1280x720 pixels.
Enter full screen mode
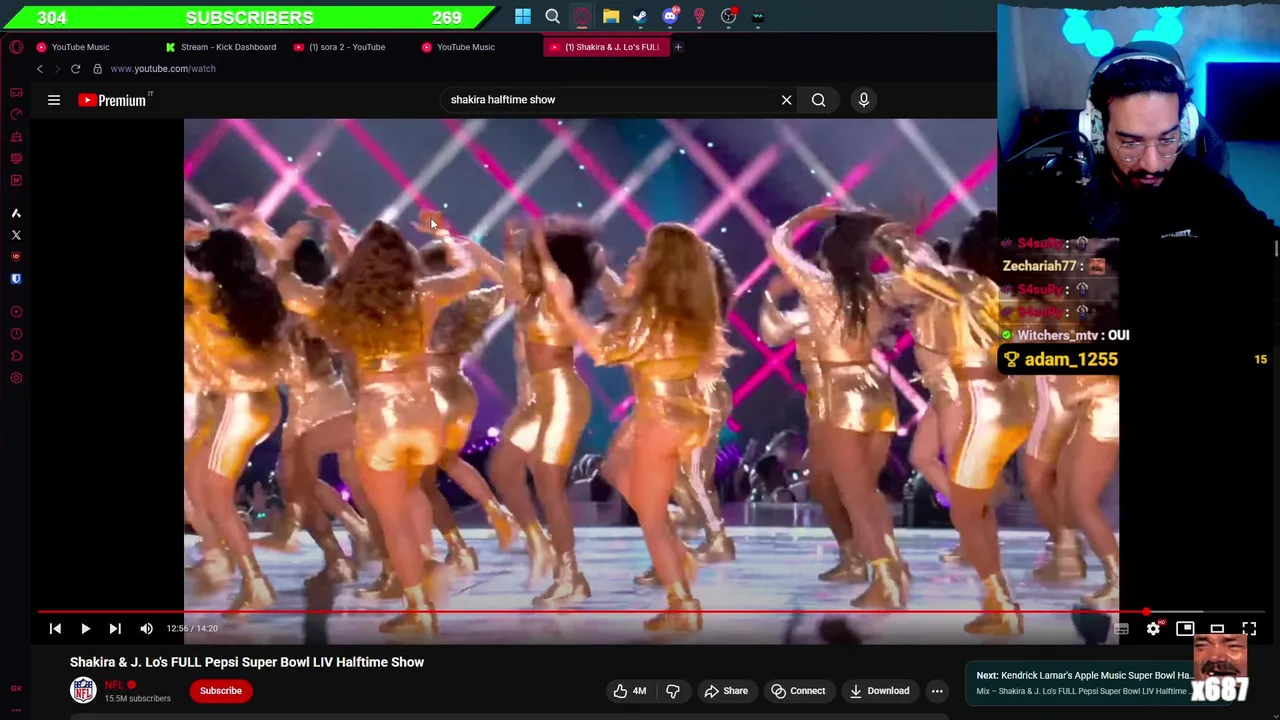click(1249, 628)
